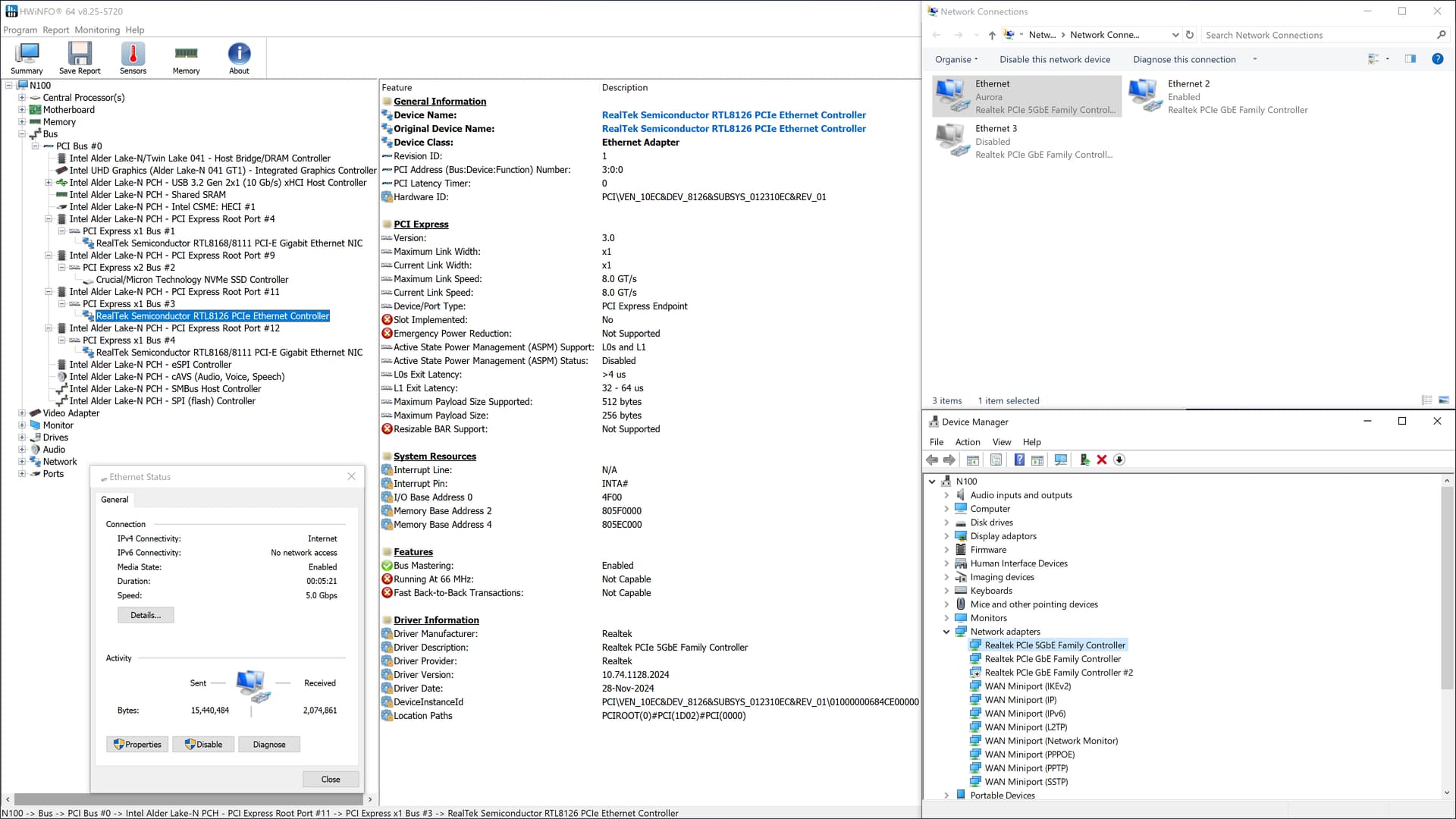Select Realtek PCIe GbE Family Controller #2
1456x819 pixels.
1058,673
